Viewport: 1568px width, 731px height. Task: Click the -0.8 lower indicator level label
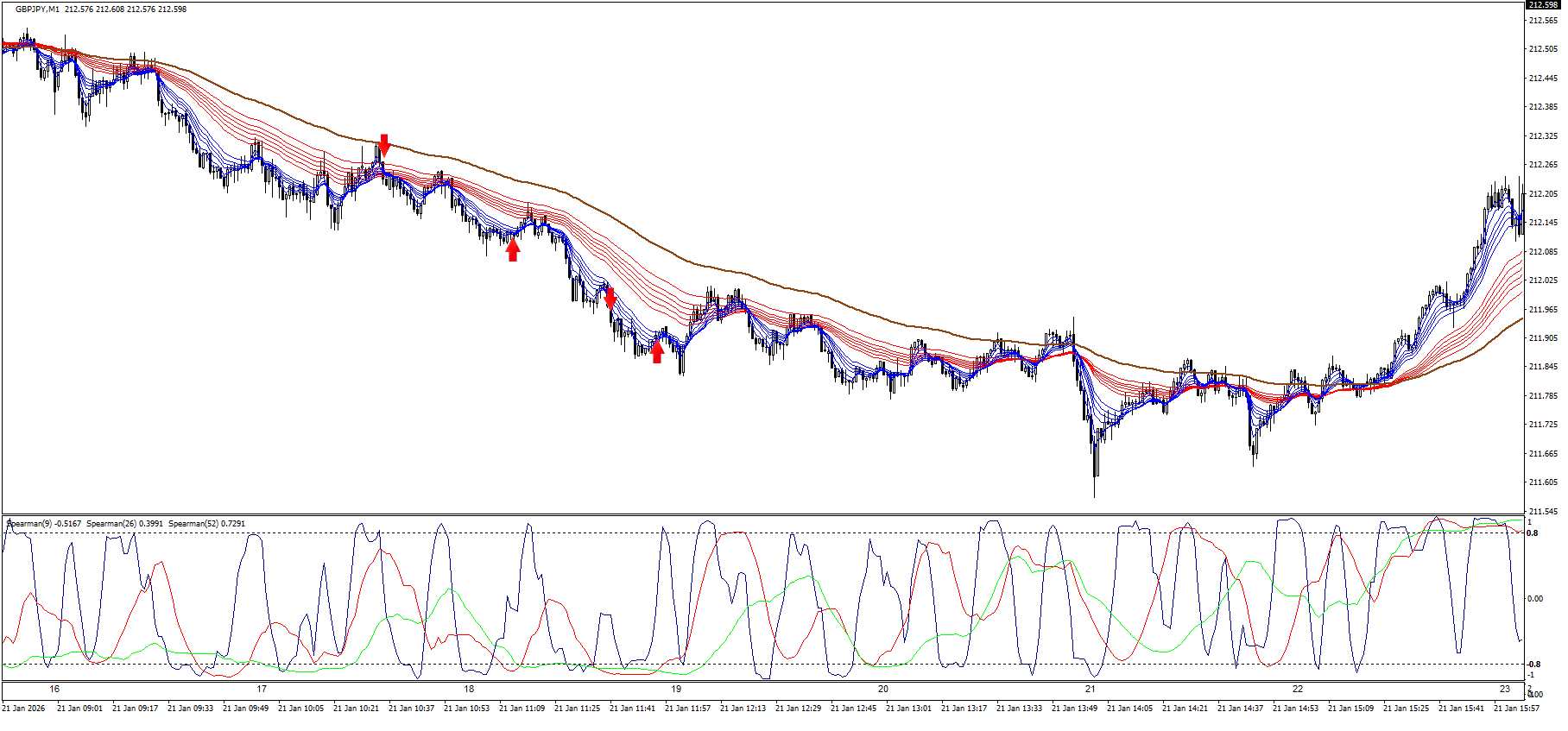click(x=1533, y=665)
